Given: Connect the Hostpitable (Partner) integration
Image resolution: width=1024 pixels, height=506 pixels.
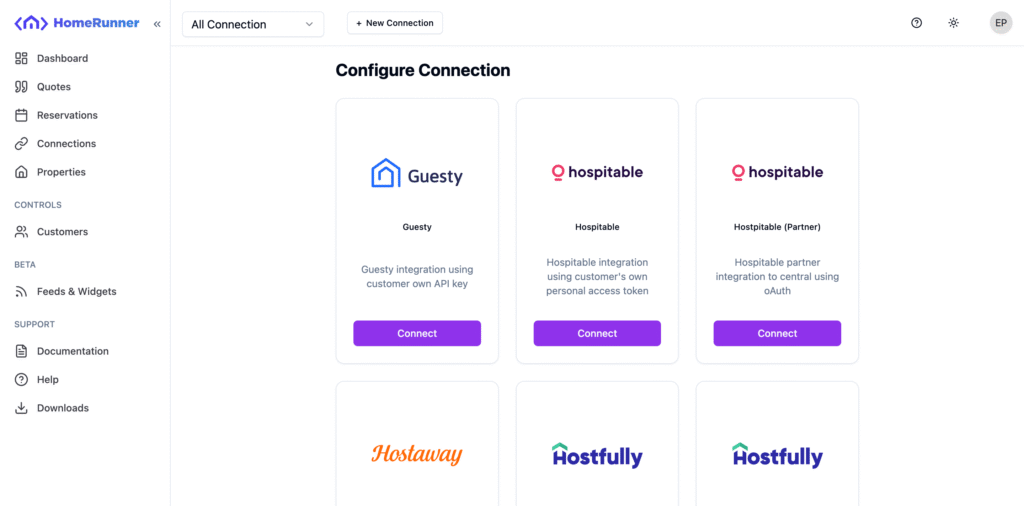Looking at the screenshot, I should (777, 333).
